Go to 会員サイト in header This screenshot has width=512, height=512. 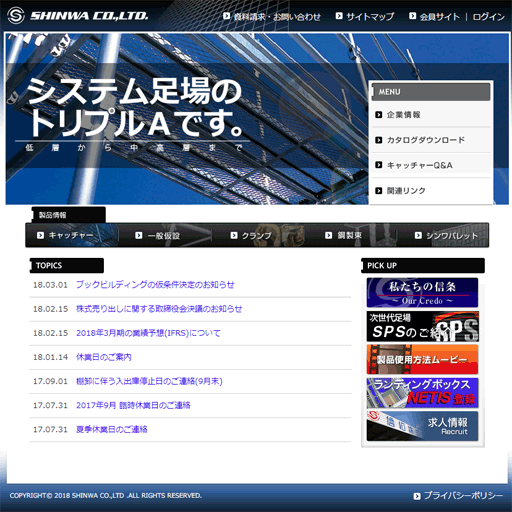439,16
